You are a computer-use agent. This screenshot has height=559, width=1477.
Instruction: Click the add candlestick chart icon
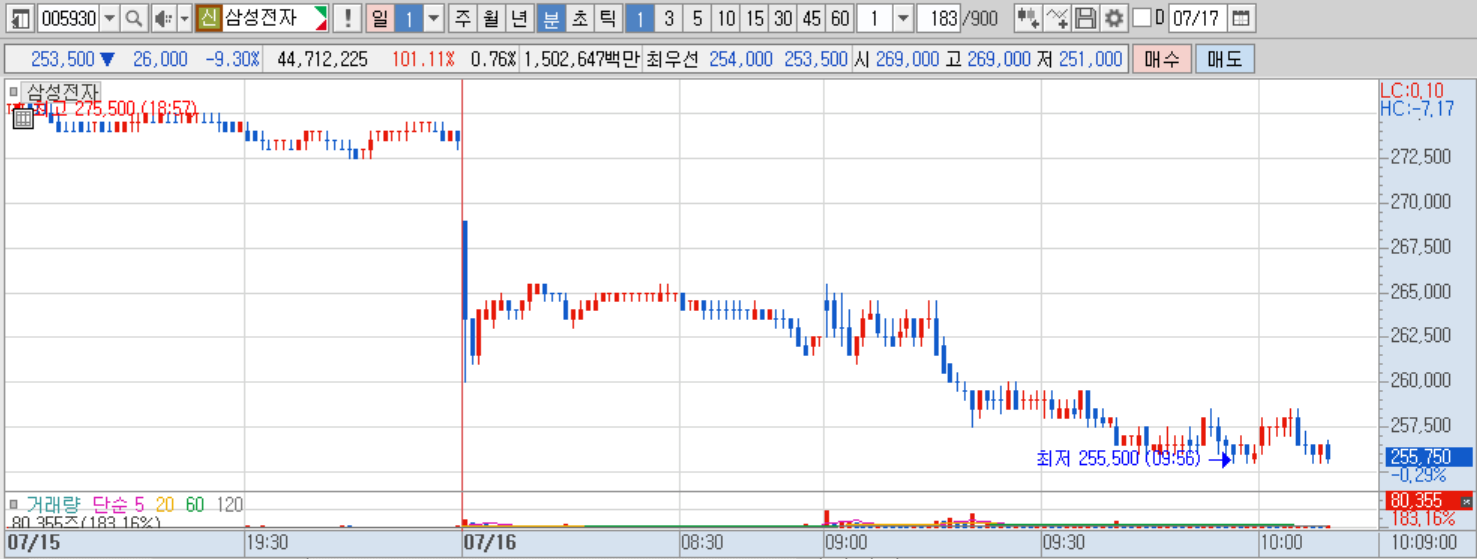1027,18
